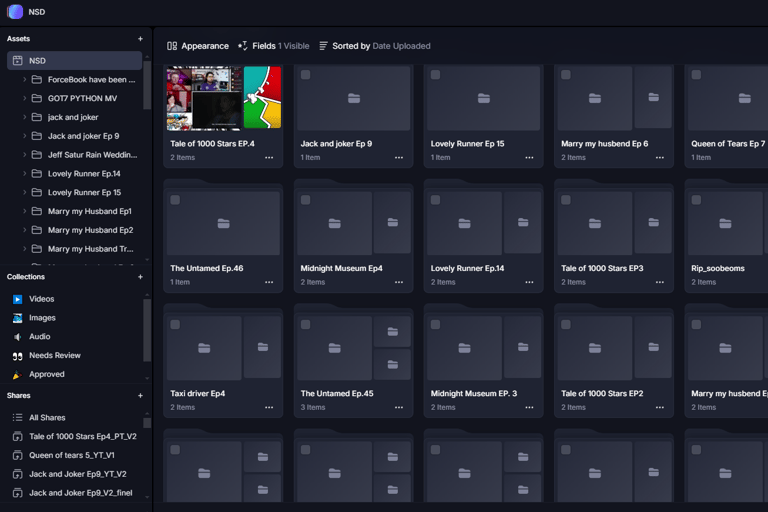This screenshot has width=768, height=512.
Task: Open the more options for Lovely Runner Ep.14 card
Action: tap(529, 282)
